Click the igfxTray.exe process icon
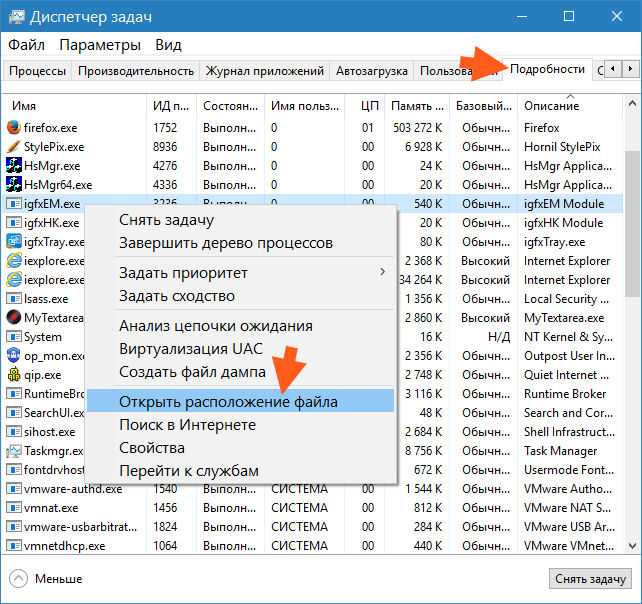This screenshot has width=642, height=604. tap(14, 242)
